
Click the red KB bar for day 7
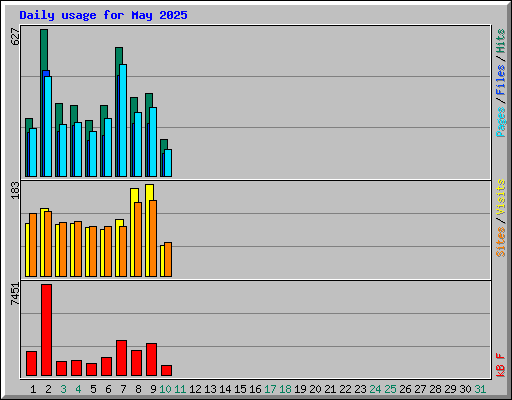(x=122, y=358)
